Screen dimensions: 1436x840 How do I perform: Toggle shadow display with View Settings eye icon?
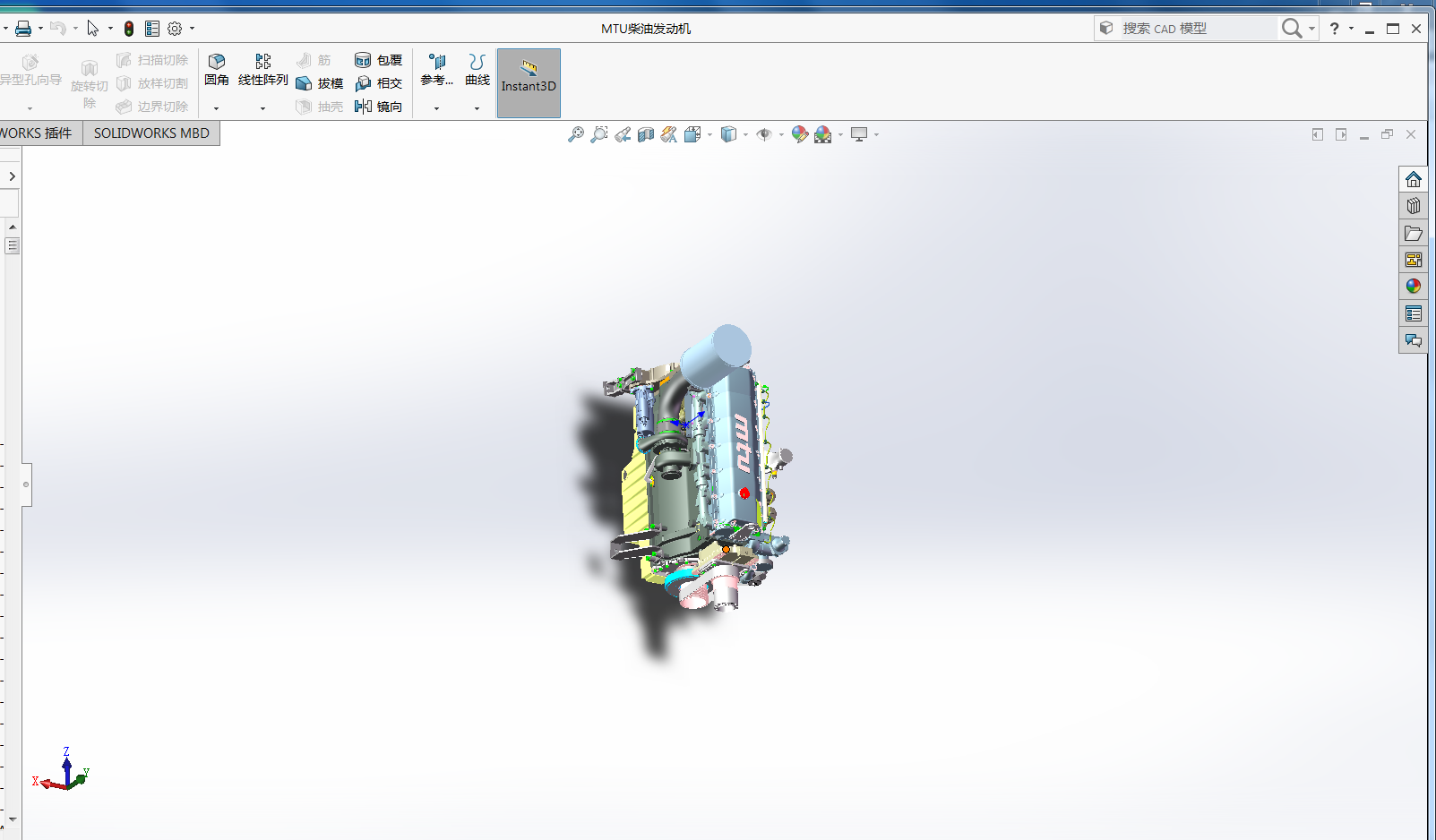pyautogui.click(x=764, y=133)
